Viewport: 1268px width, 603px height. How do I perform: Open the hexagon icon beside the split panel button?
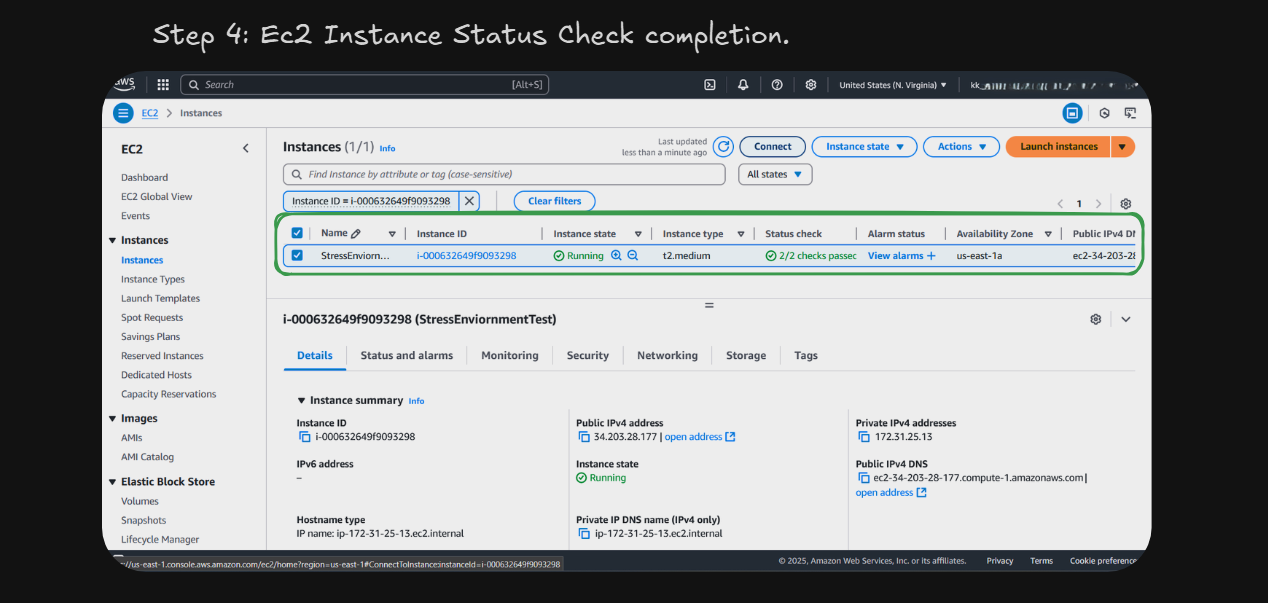(x=1104, y=113)
